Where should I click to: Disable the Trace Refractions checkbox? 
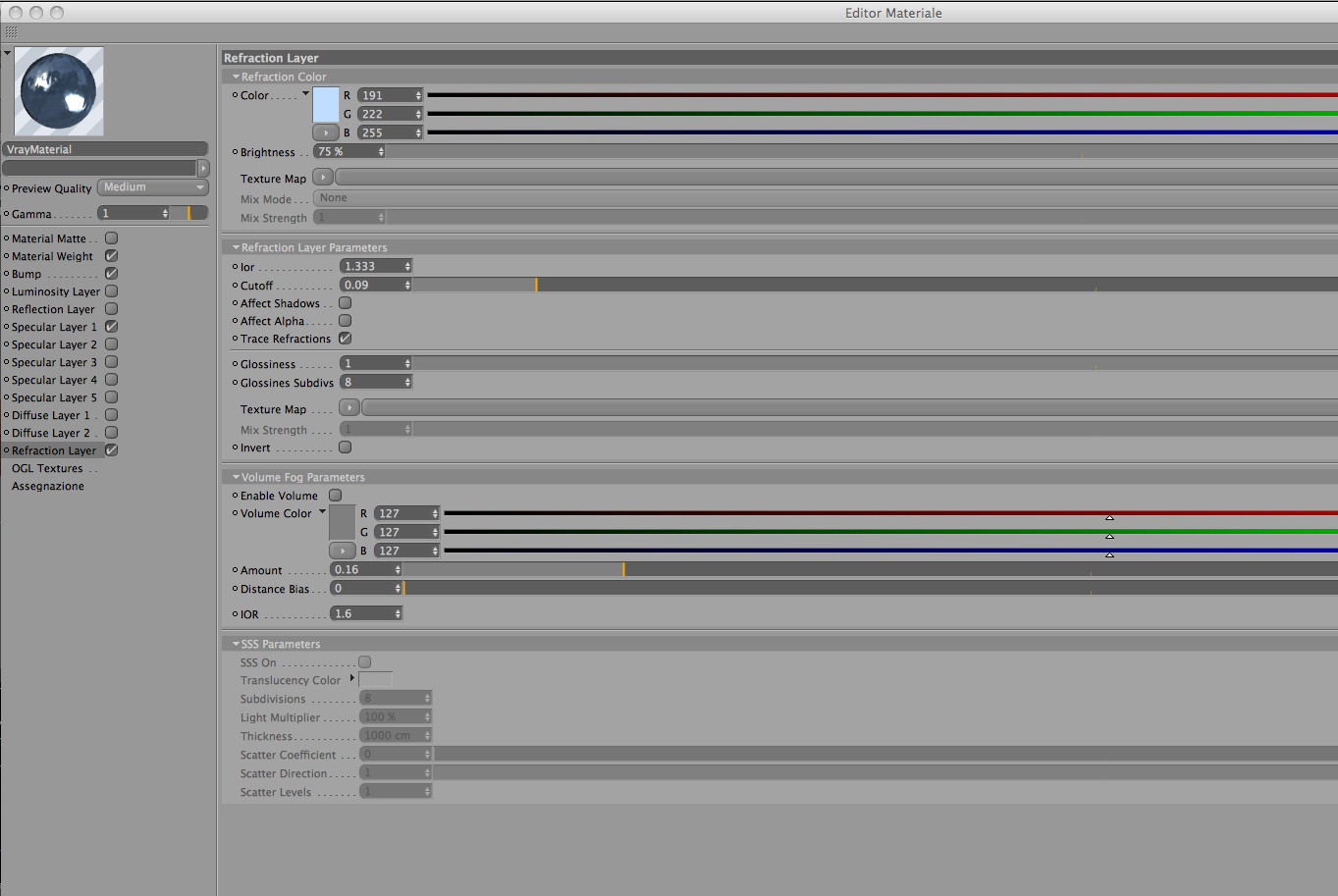point(346,339)
